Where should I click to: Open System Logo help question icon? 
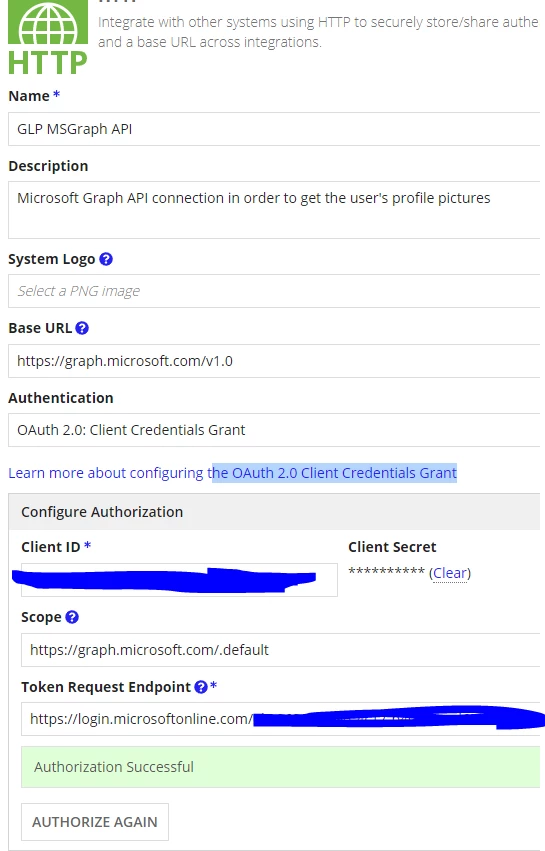click(x=106, y=259)
